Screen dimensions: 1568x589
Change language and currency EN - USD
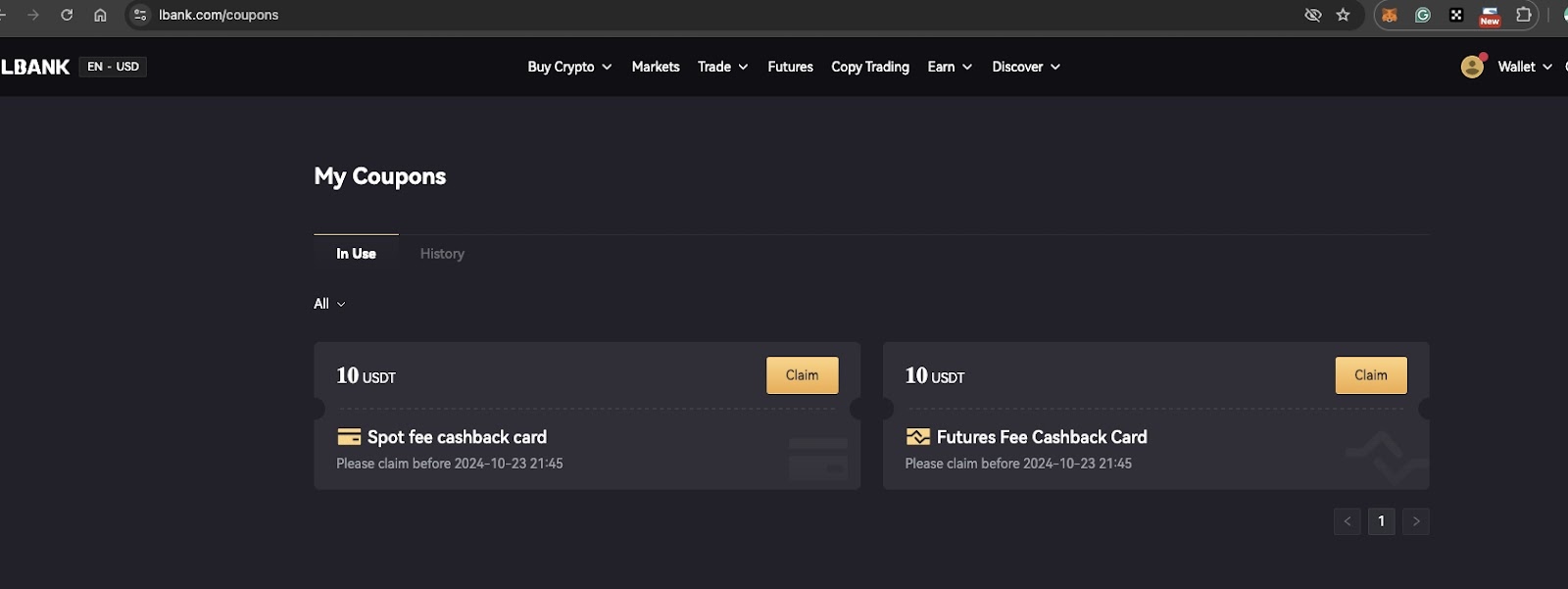tap(113, 67)
